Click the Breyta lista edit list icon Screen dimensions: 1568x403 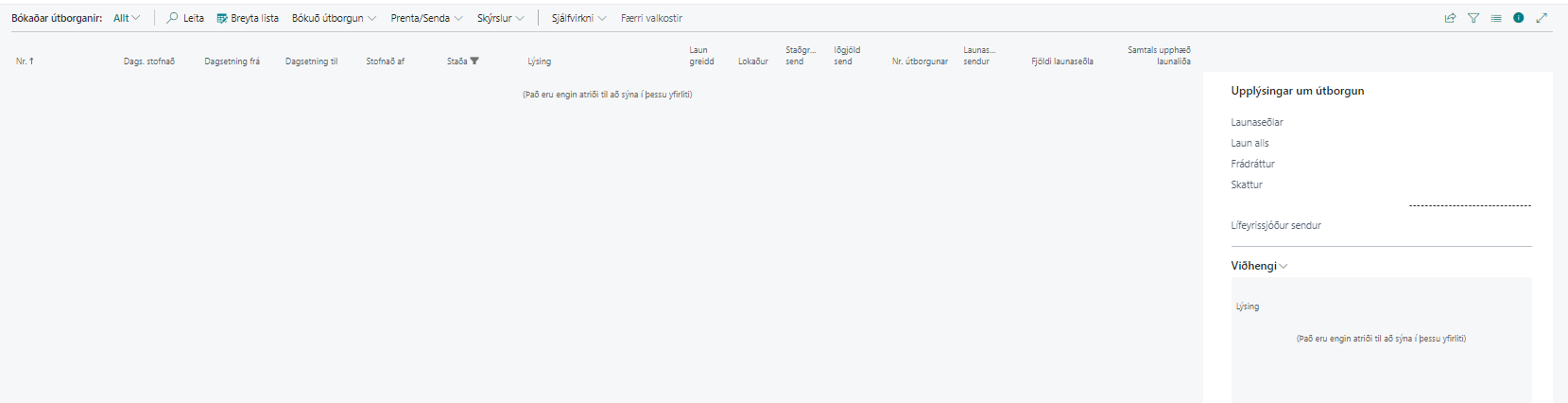pos(222,18)
